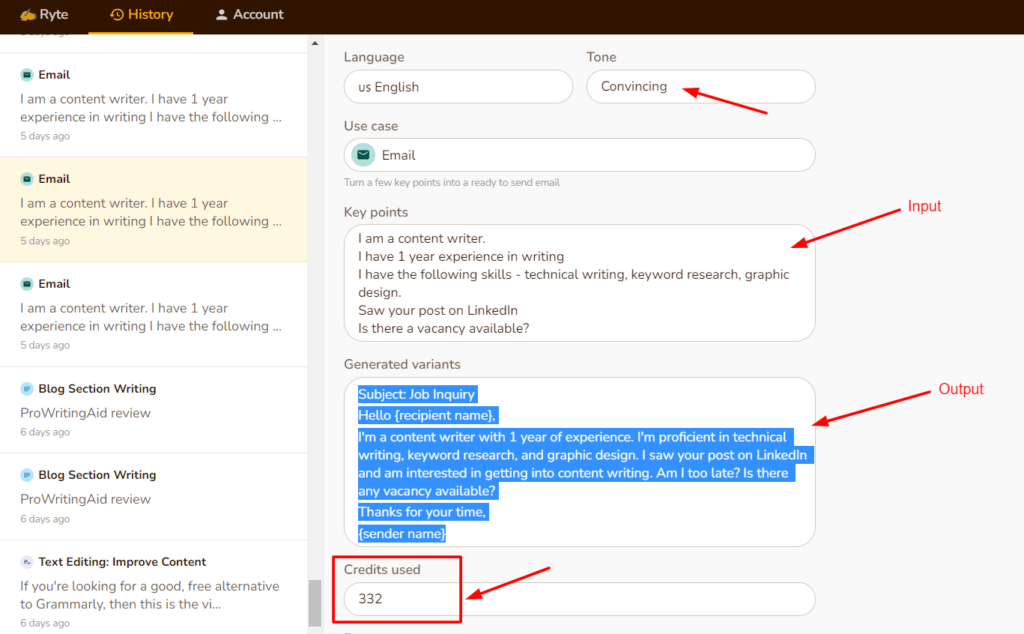The height and width of the screenshot is (634, 1024).
Task: Open the Language dropdown showing us English
Action: pos(457,87)
